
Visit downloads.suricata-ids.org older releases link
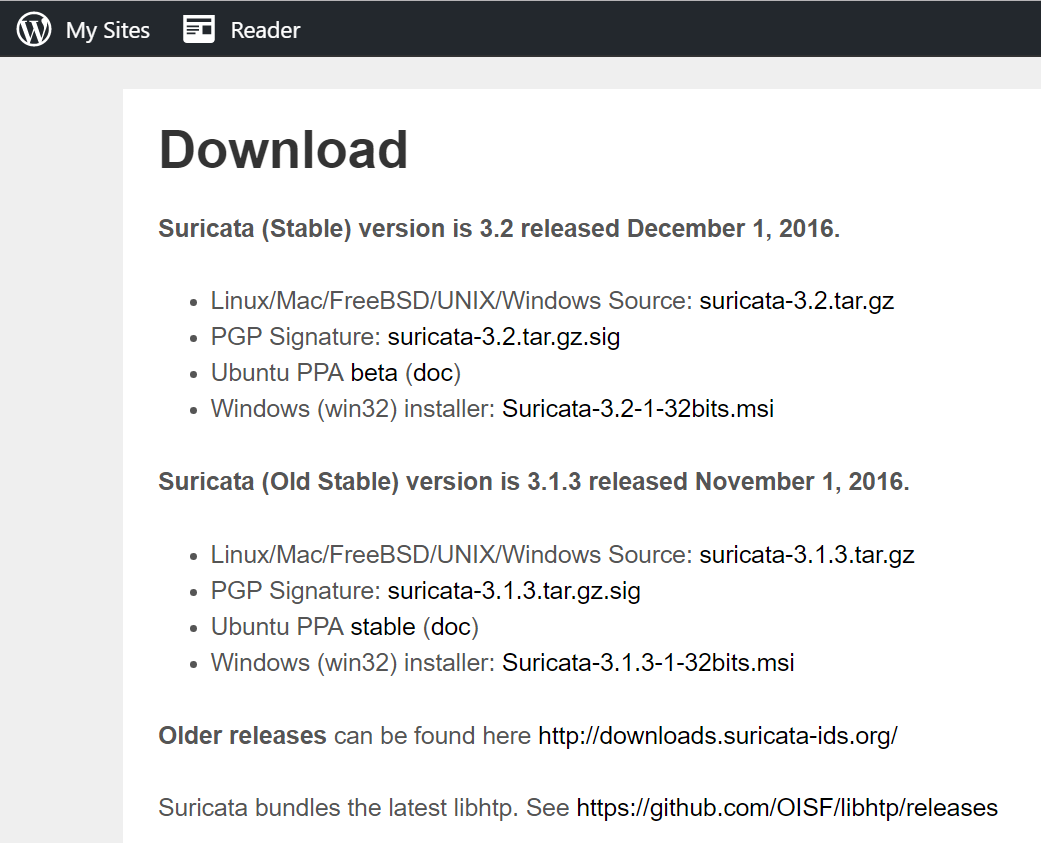click(x=717, y=736)
